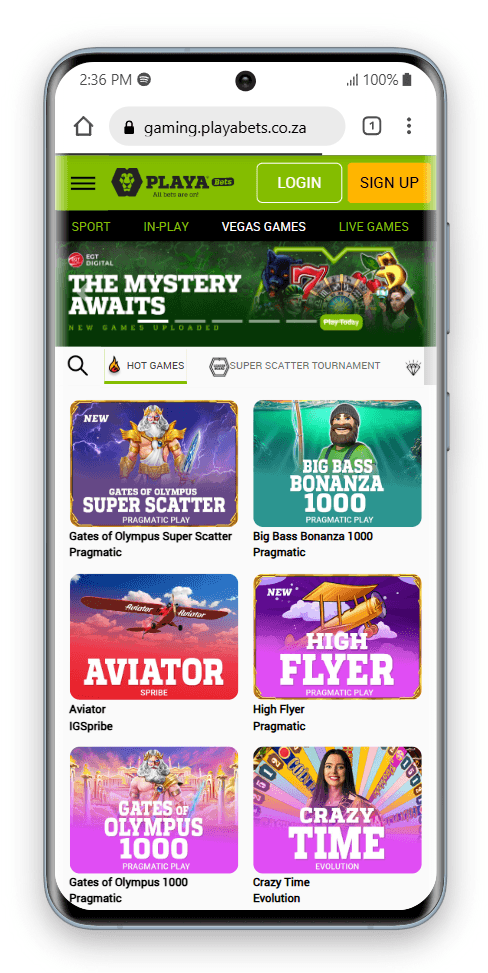Select the Super Scatter Tournament tab
Viewport: 488px width, 973px height.
tap(295, 366)
